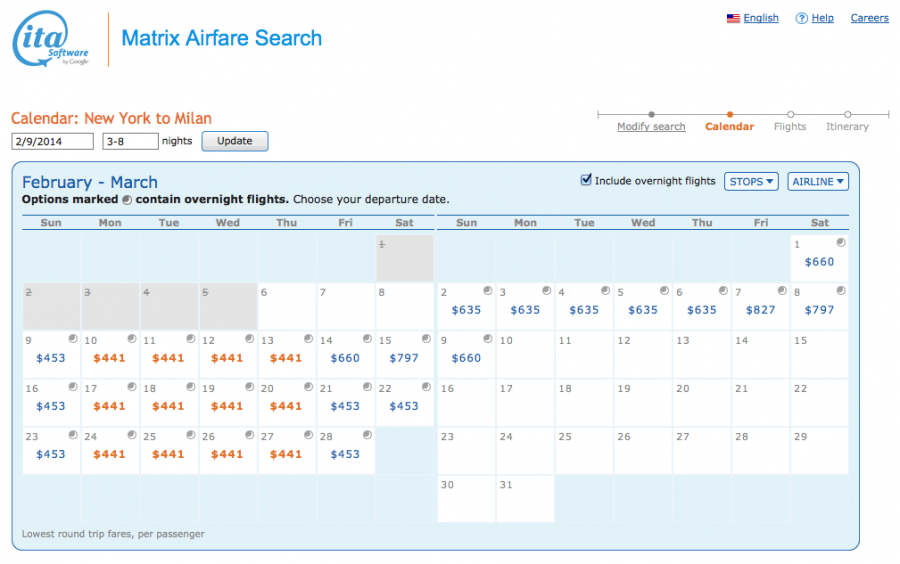
Task: Open the STOPS filter dropdown
Action: coord(751,181)
